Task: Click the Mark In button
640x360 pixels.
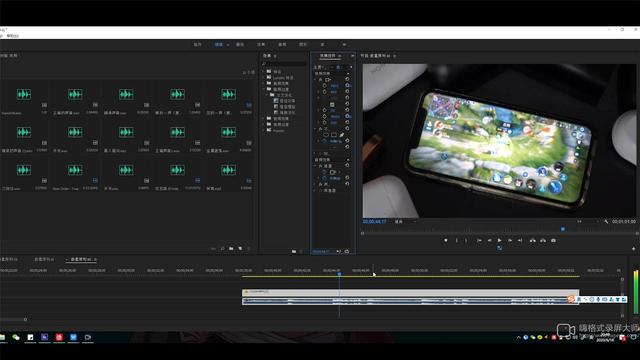Action: click(456, 240)
